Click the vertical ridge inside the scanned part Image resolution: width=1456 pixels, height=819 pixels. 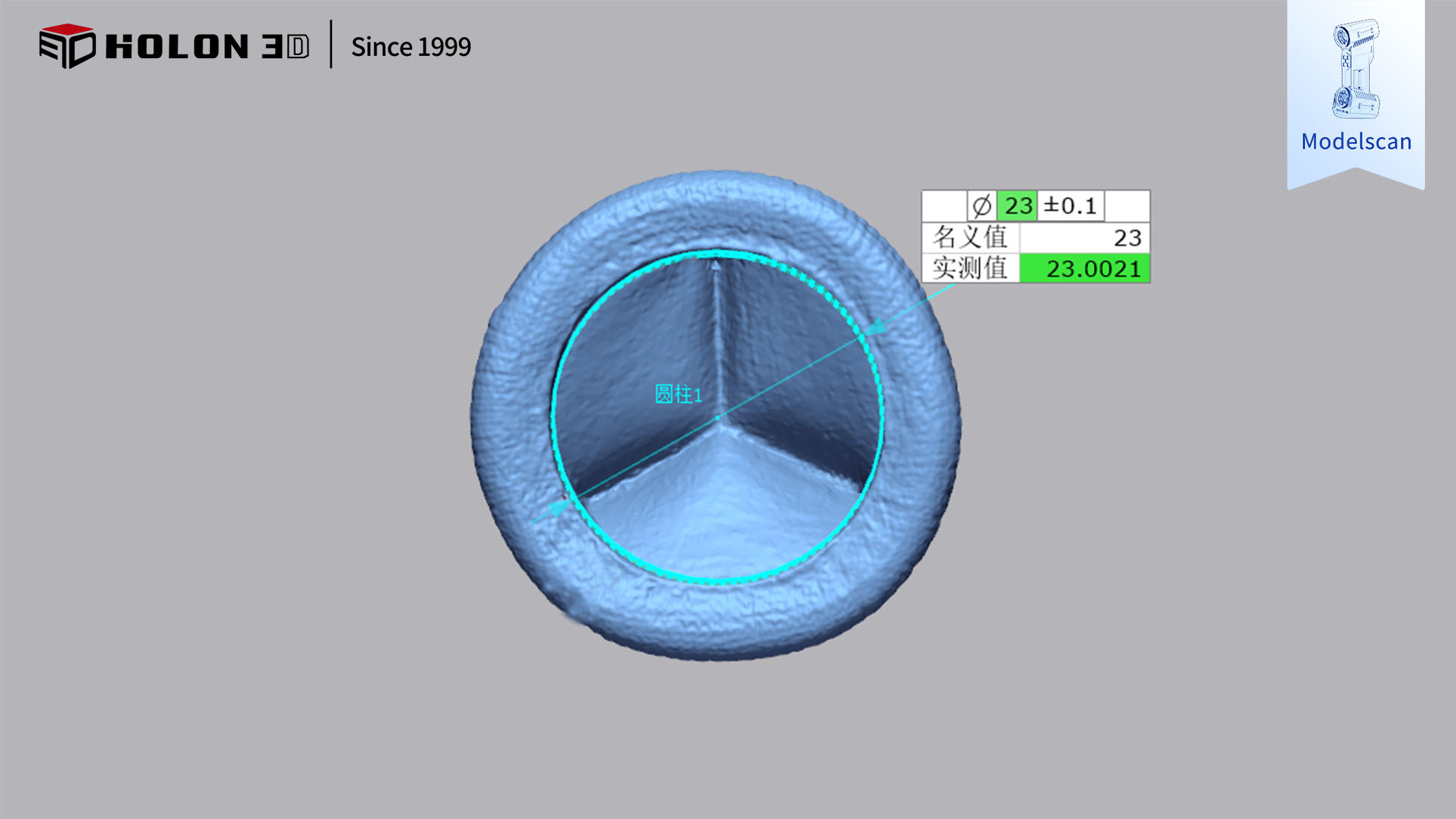(717, 340)
